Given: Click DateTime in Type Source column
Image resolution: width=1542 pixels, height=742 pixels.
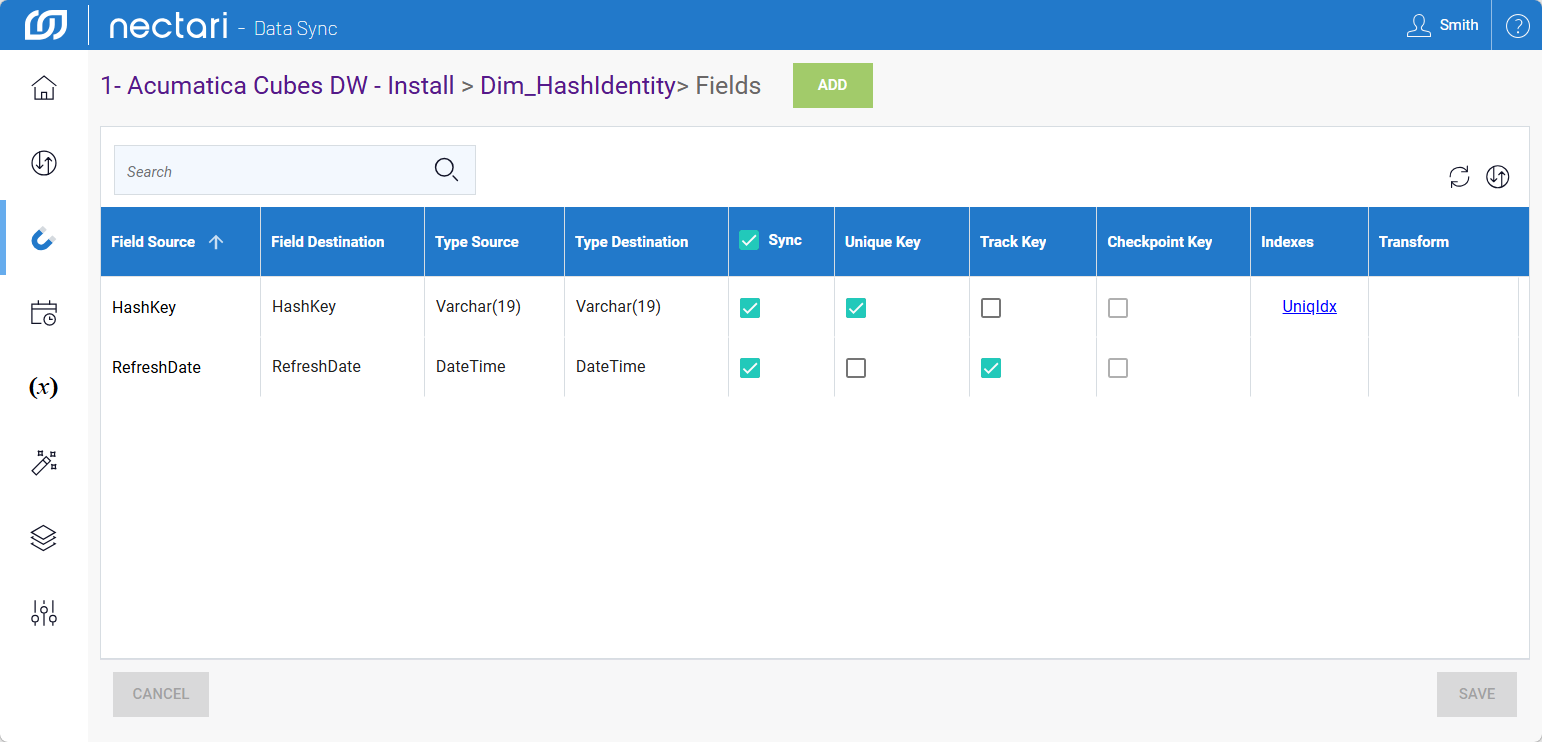Looking at the screenshot, I should tap(471, 367).
